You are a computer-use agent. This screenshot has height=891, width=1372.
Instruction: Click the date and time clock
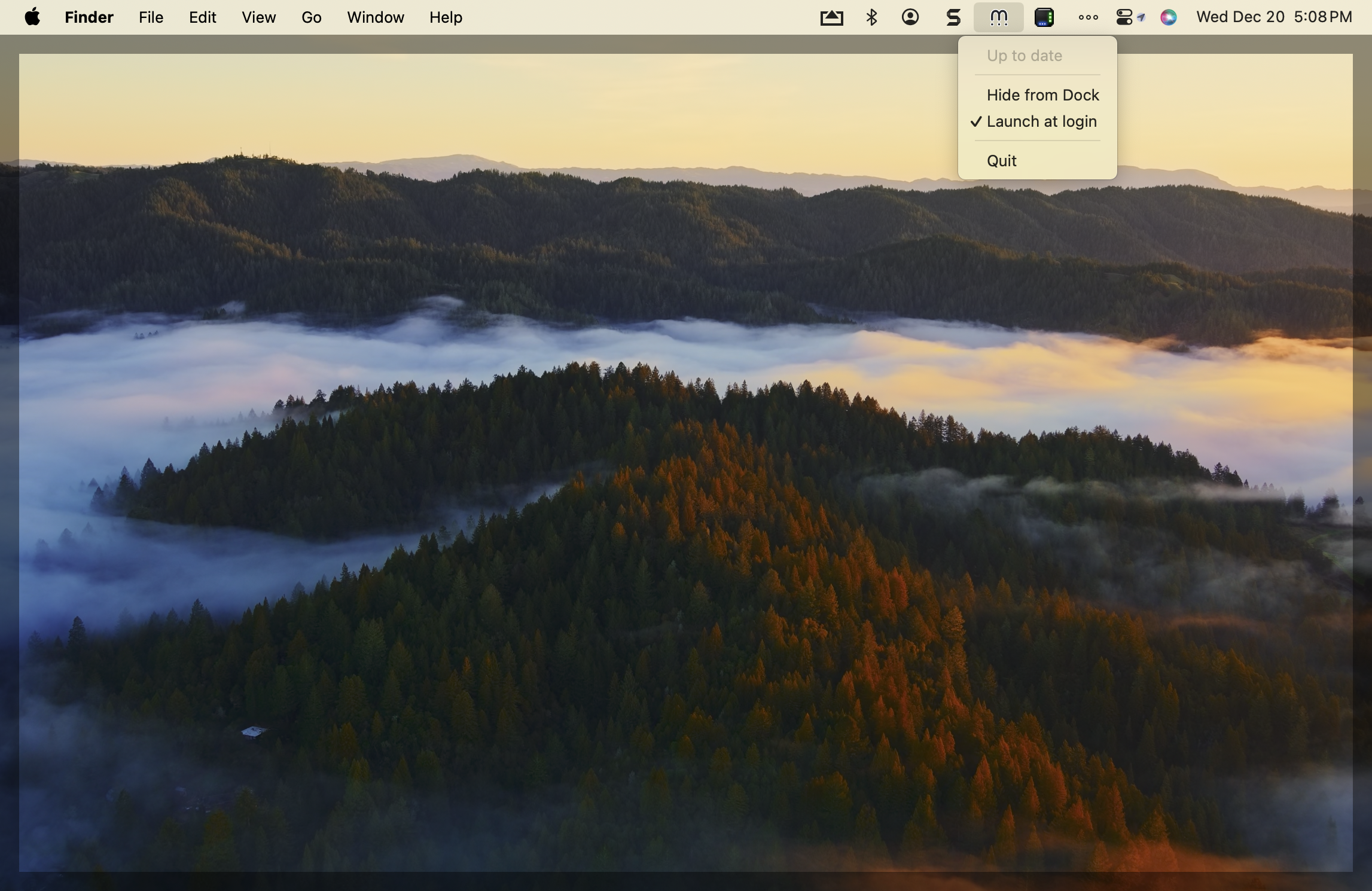[1274, 17]
